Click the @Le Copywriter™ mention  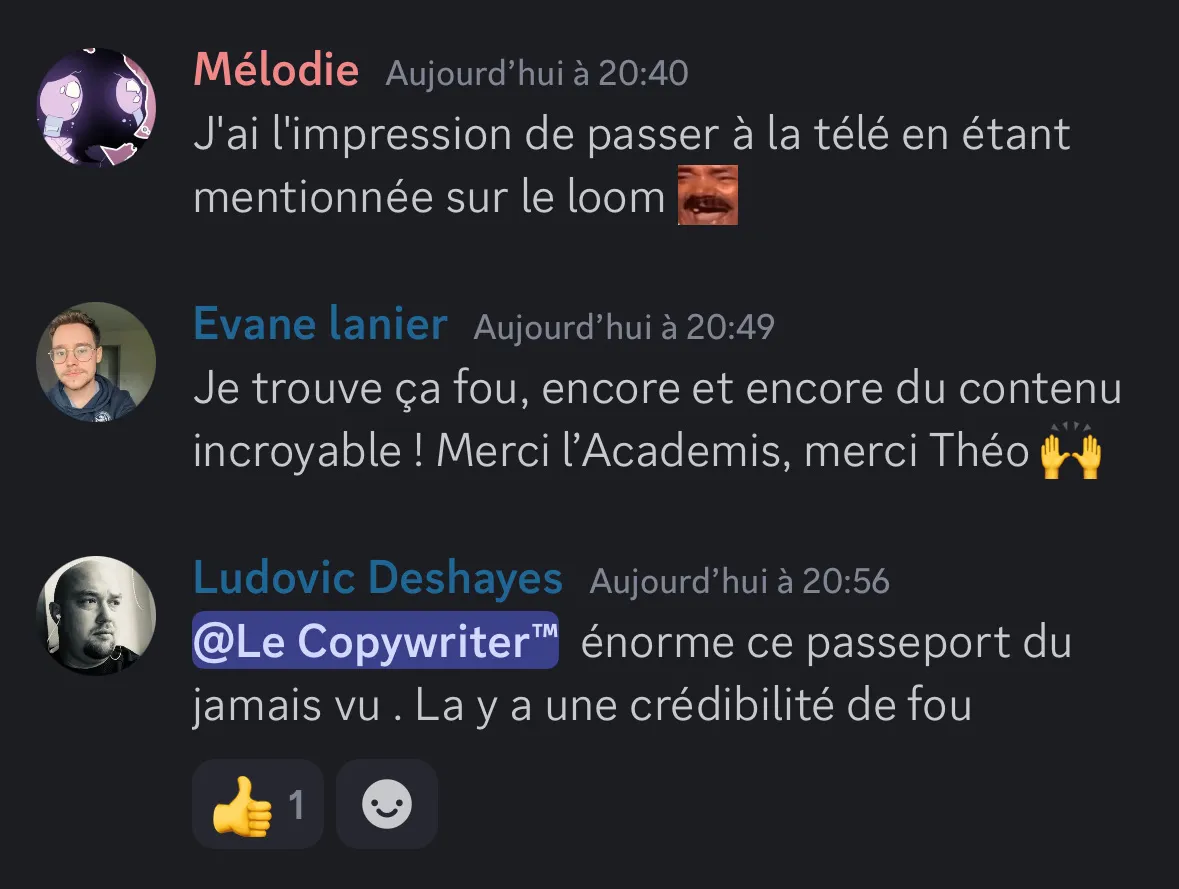click(375, 641)
